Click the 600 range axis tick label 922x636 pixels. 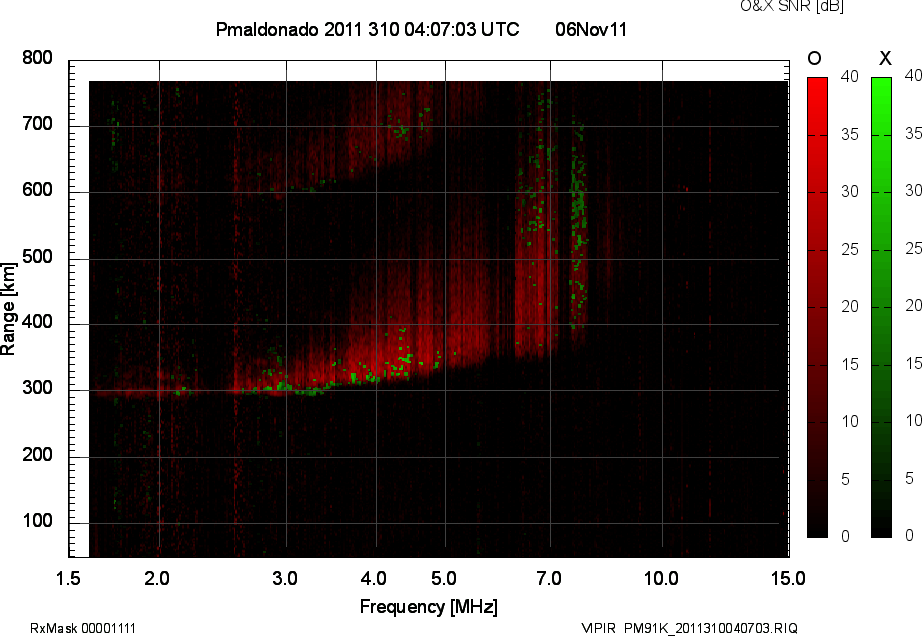tap(37, 190)
